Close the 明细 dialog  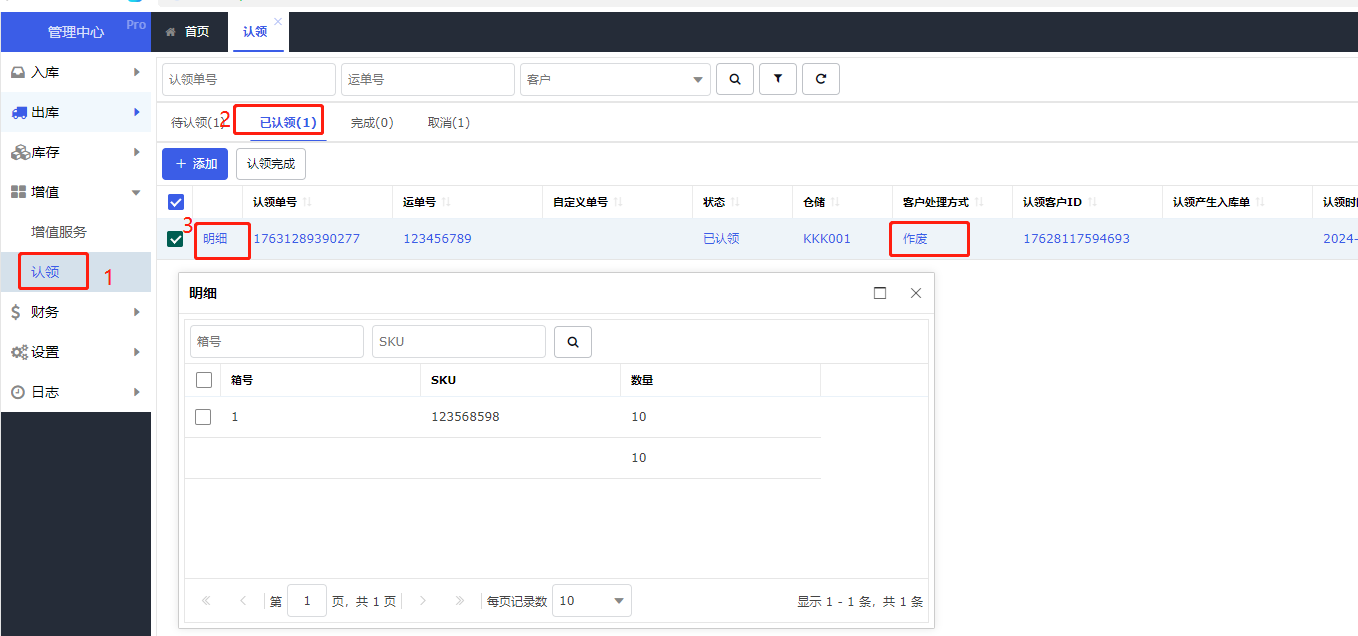coord(915,293)
